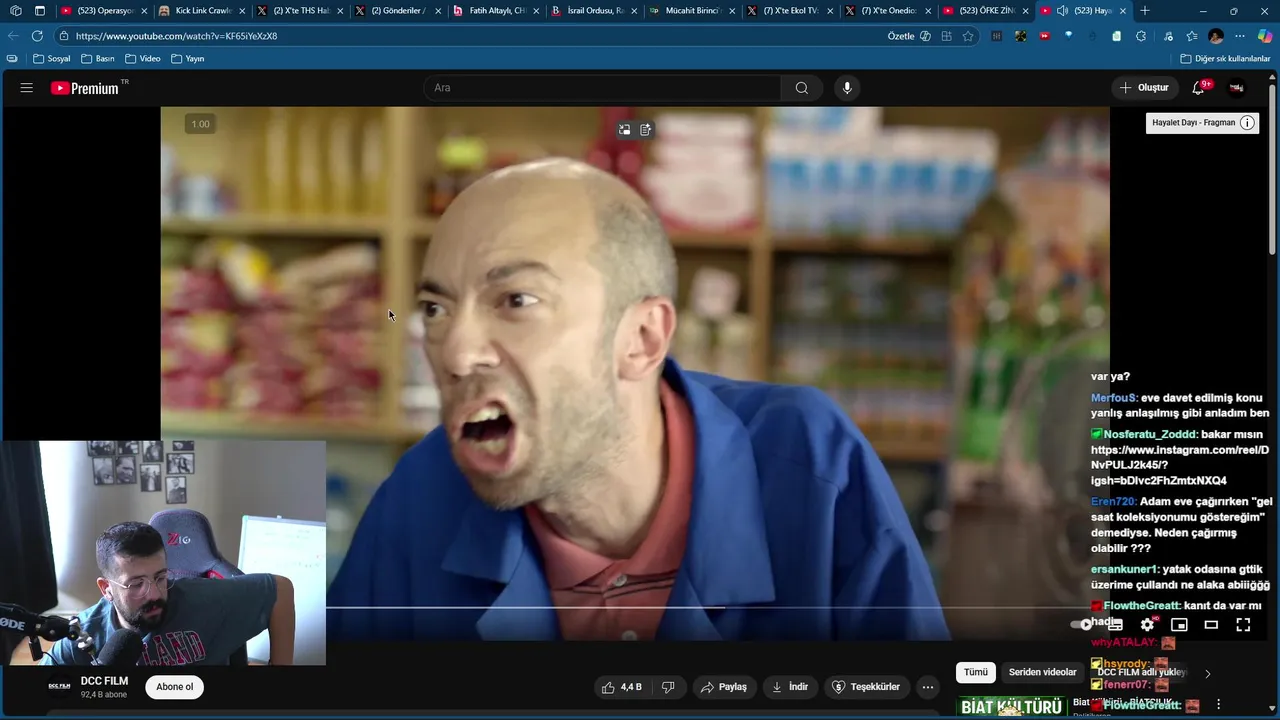Open Edge workspaces icon
1280x720 pixels.
coord(15,11)
